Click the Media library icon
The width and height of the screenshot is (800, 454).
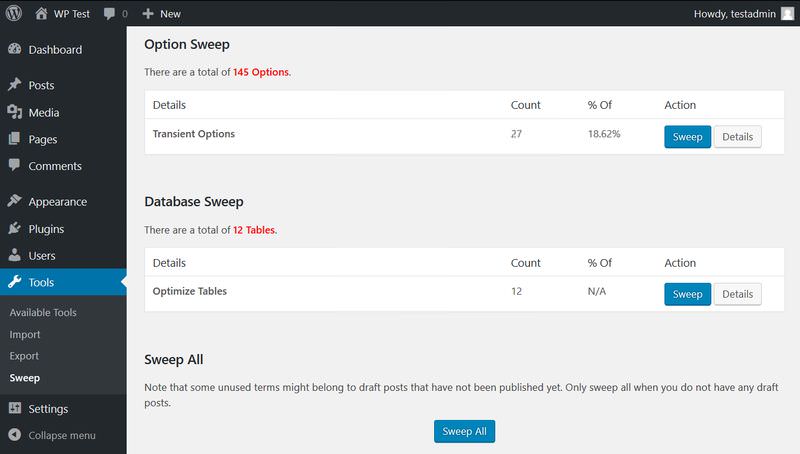[15, 112]
